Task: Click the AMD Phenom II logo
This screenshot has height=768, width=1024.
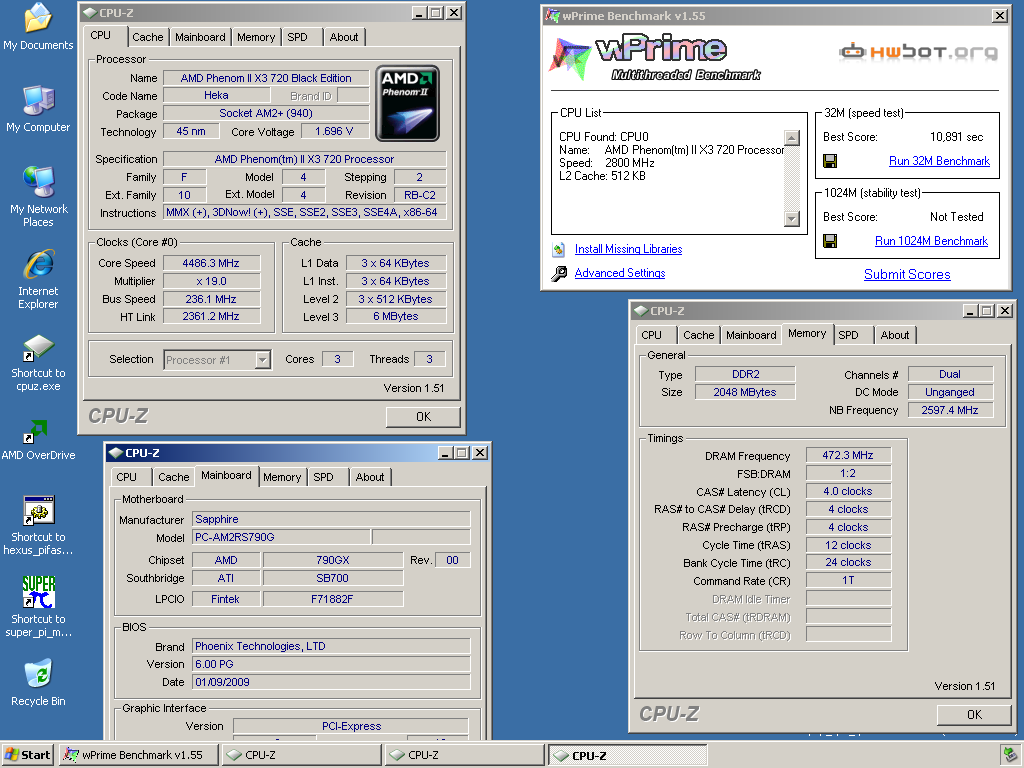Action: pos(408,103)
